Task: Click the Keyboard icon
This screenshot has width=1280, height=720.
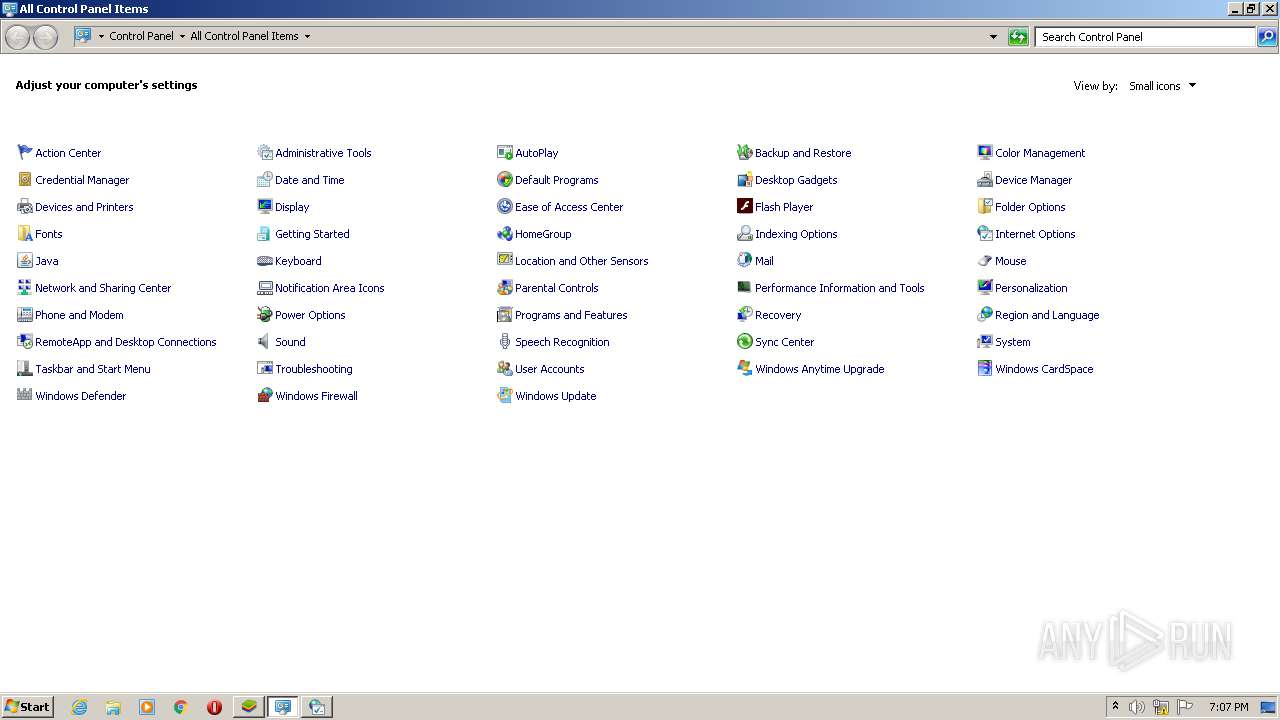Action: pos(265,260)
